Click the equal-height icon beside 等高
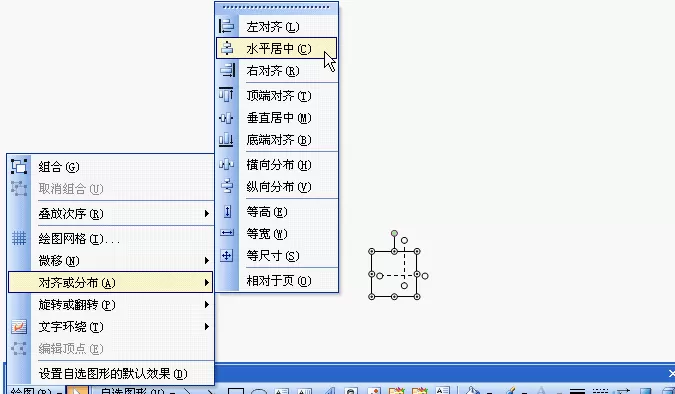 click(x=227, y=211)
